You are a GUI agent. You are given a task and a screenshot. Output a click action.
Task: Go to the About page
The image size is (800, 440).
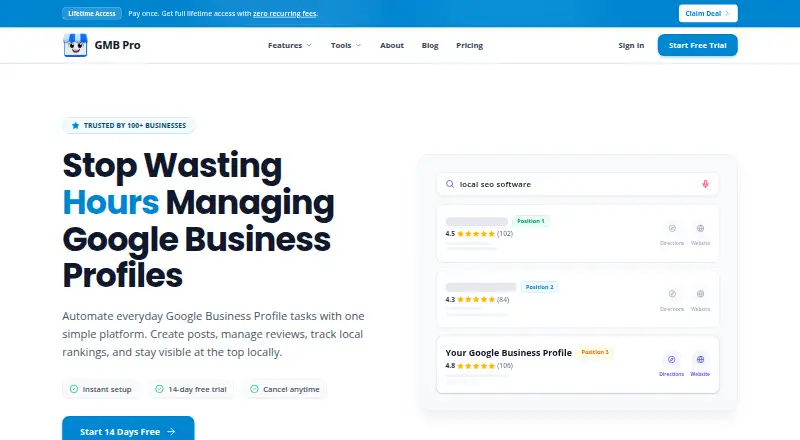coord(392,45)
